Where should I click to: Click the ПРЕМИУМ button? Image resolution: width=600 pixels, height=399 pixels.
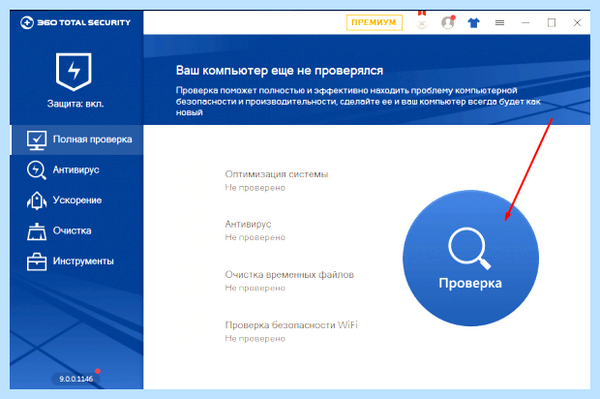(374, 23)
